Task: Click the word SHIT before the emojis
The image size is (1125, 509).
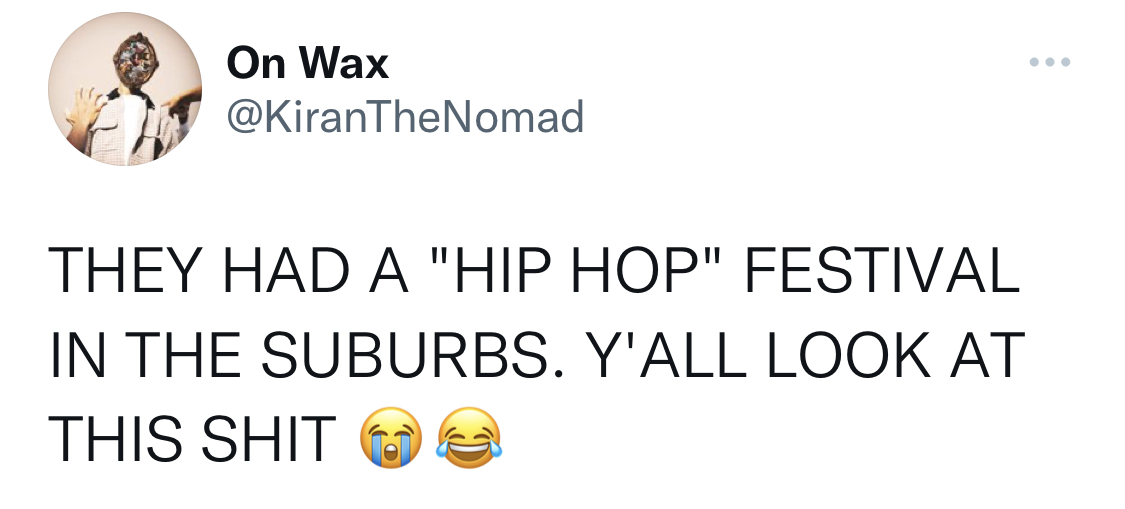Action: [x=269, y=439]
